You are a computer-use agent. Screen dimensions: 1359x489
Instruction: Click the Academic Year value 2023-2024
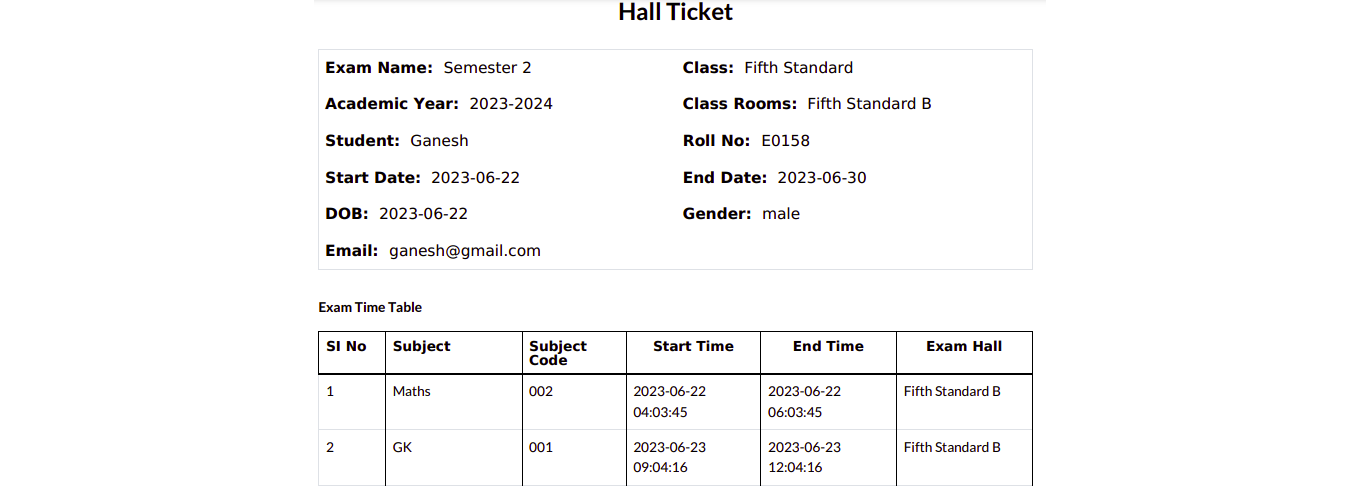[x=510, y=104]
